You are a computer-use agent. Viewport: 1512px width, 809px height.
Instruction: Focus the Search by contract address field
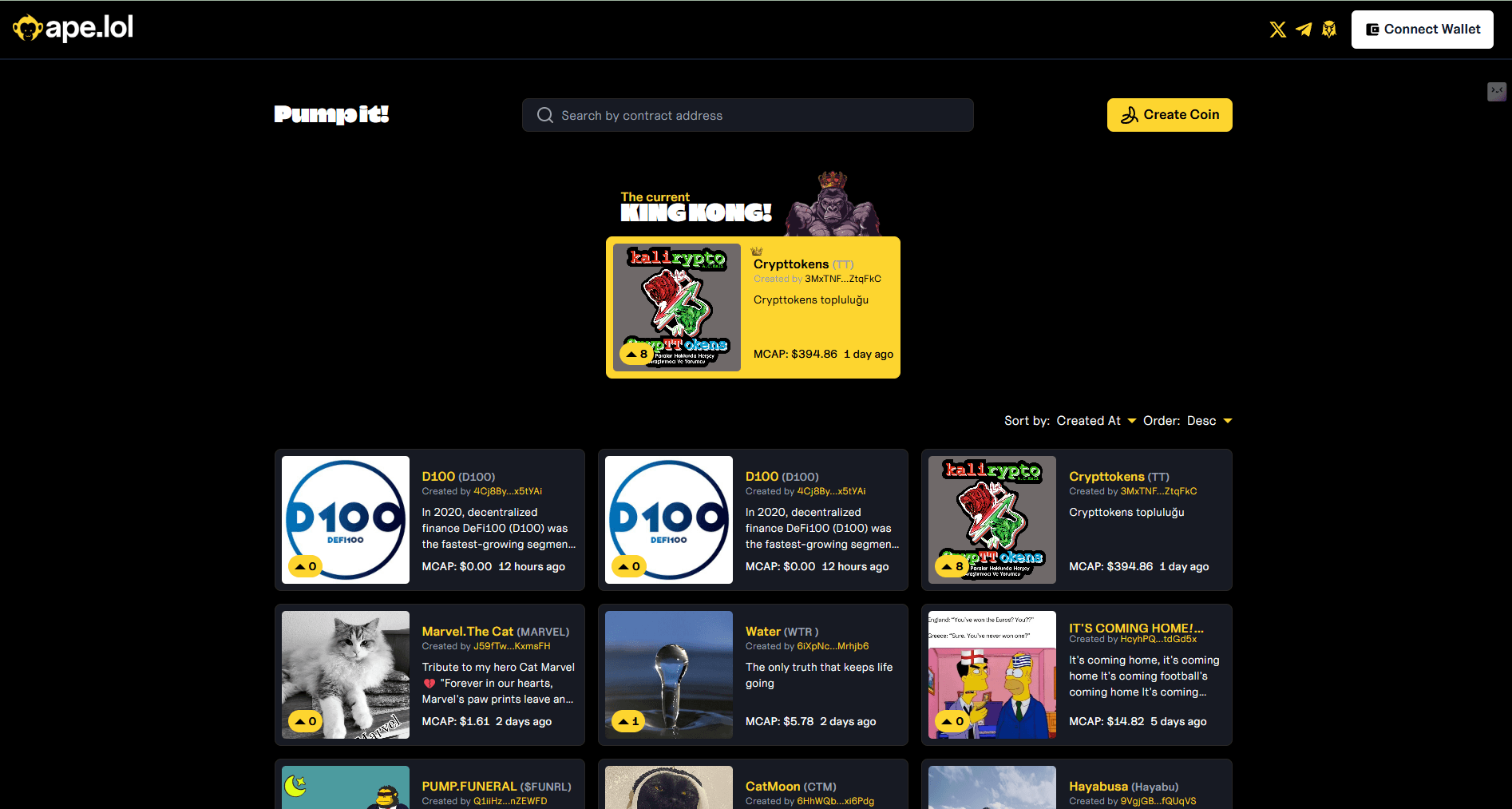747,115
